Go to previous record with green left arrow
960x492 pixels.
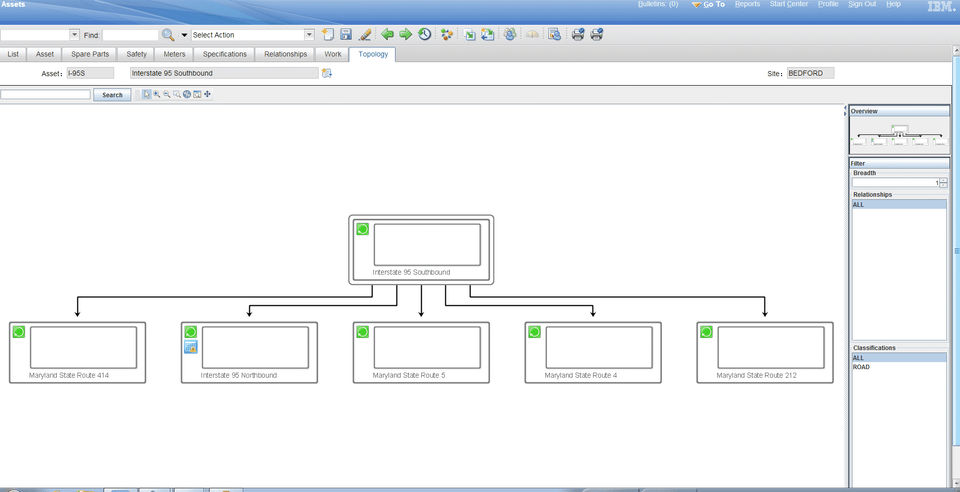click(x=387, y=34)
